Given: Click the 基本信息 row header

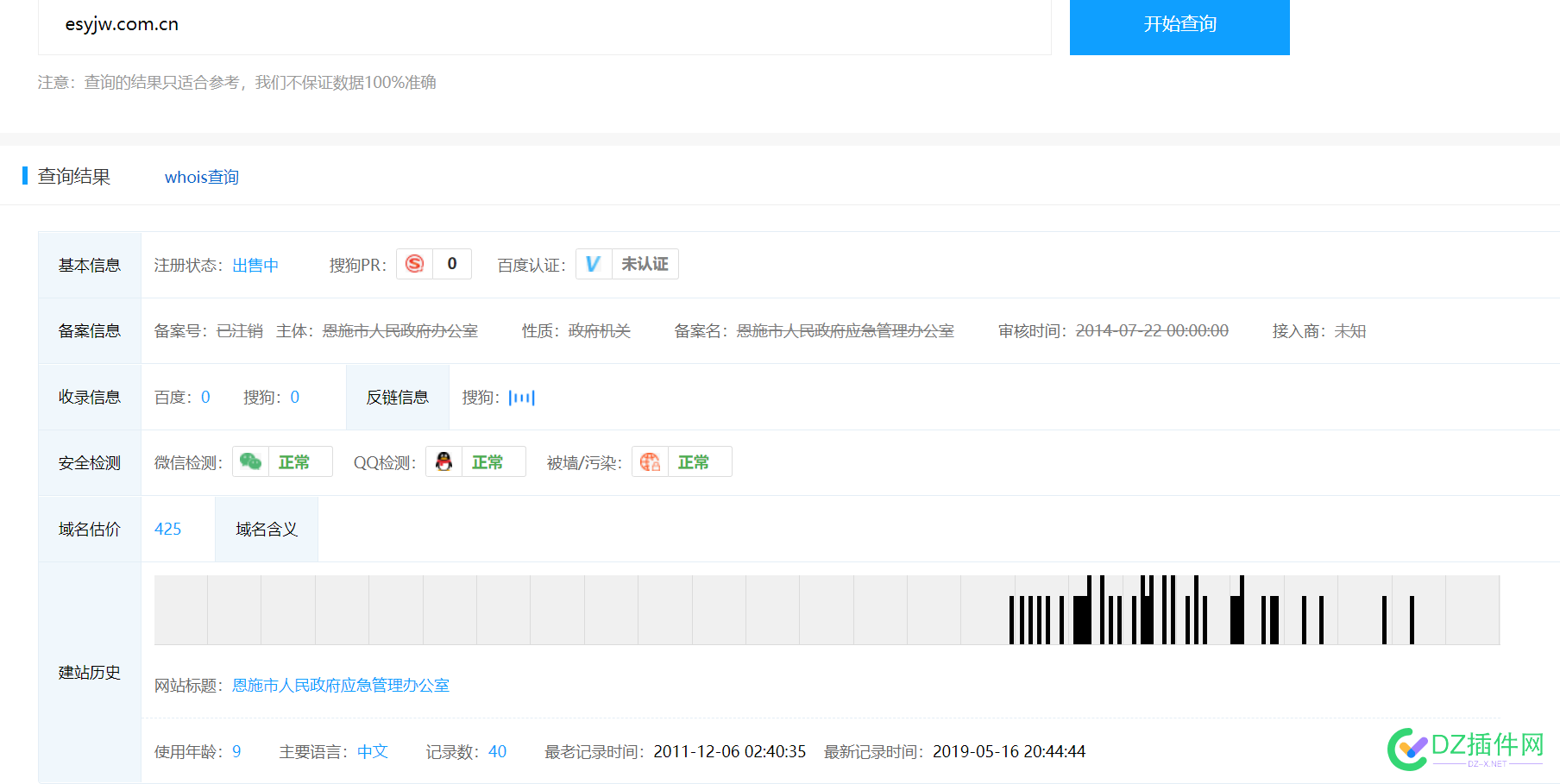Looking at the screenshot, I should pos(90,265).
